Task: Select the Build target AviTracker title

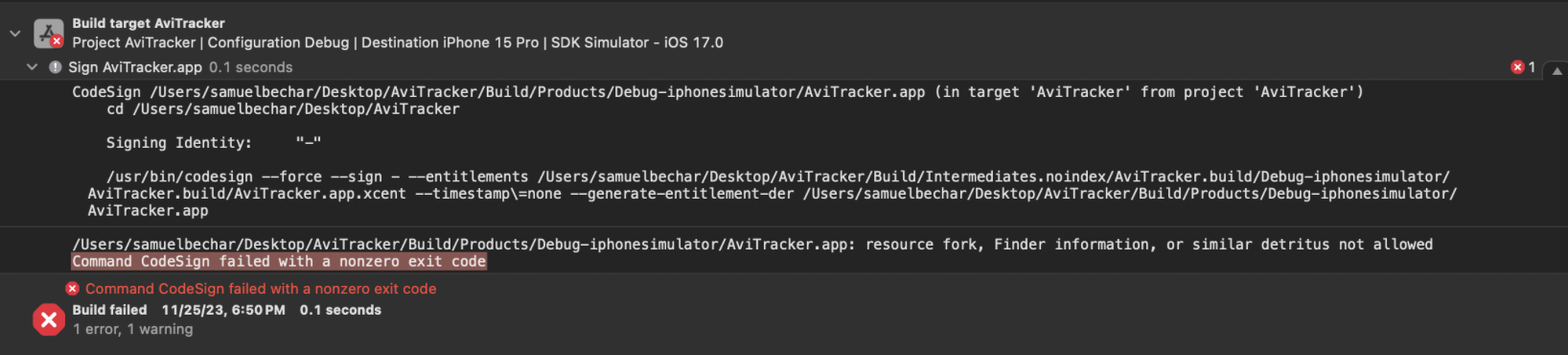Action: point(149,23)
